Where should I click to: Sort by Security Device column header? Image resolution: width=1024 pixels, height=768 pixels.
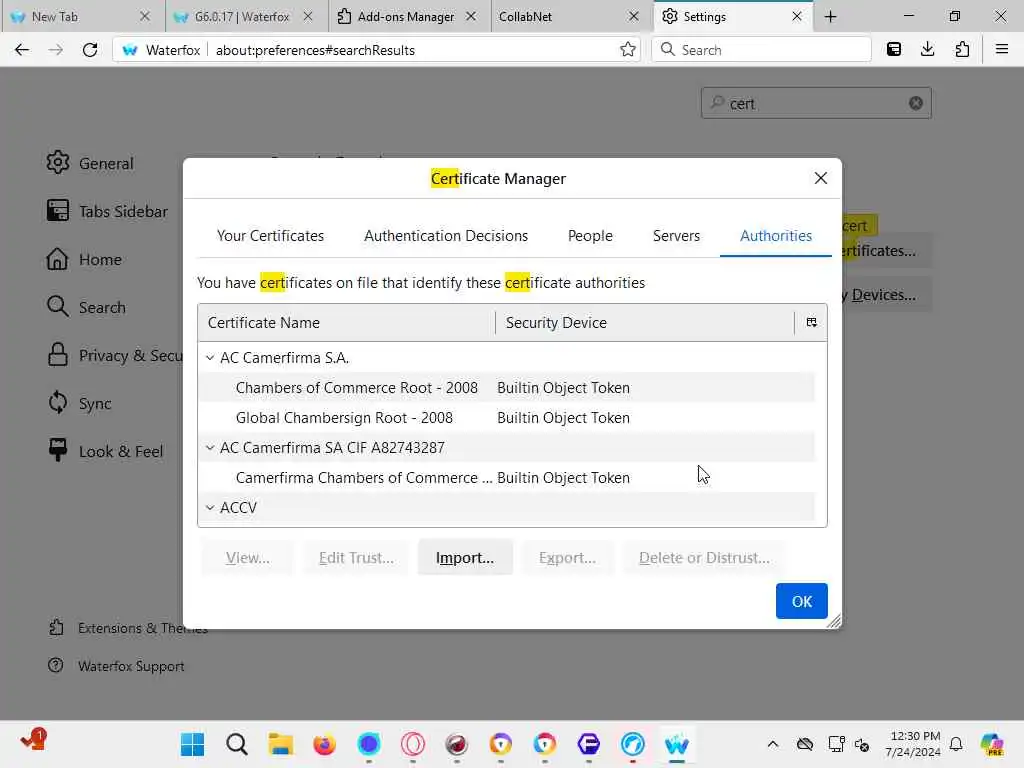pos(645,323)
